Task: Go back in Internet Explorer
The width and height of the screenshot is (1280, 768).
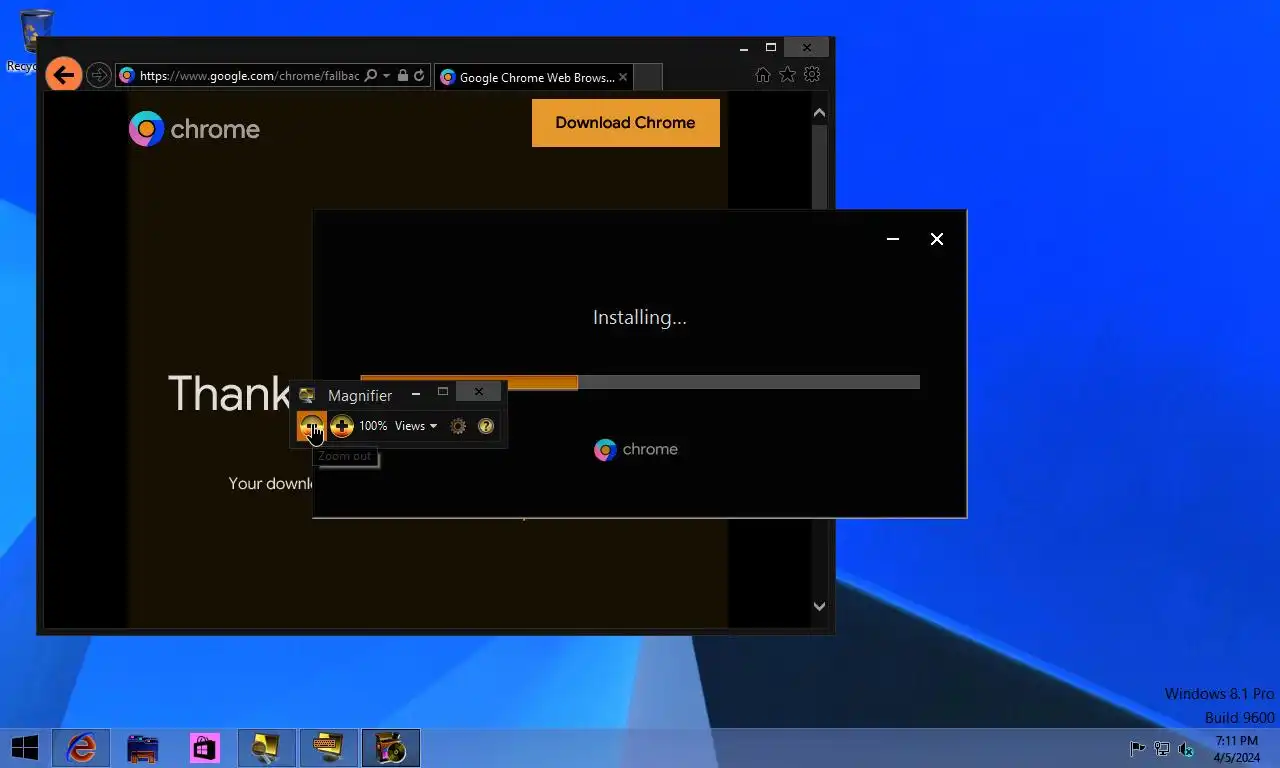Action: [63, 74]
